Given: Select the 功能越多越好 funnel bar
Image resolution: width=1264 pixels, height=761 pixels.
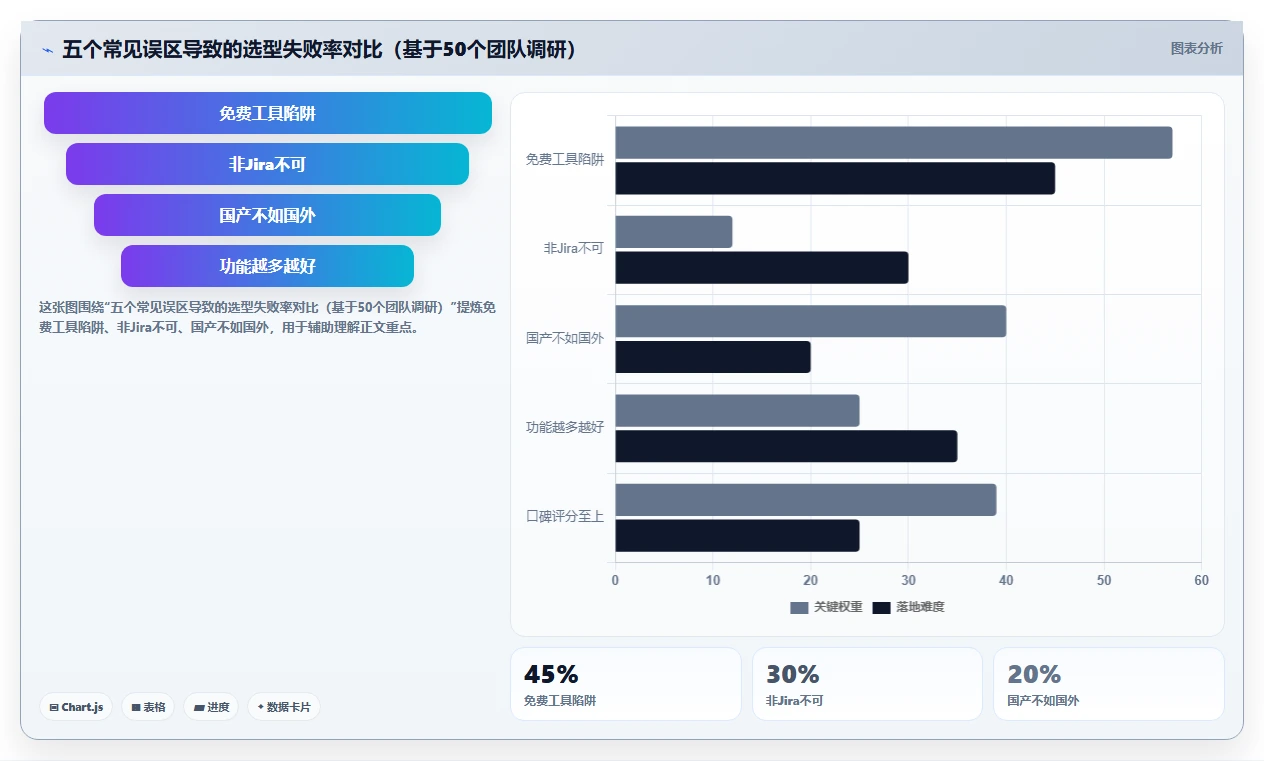Looking at the screenshot, I should (268, 266).
